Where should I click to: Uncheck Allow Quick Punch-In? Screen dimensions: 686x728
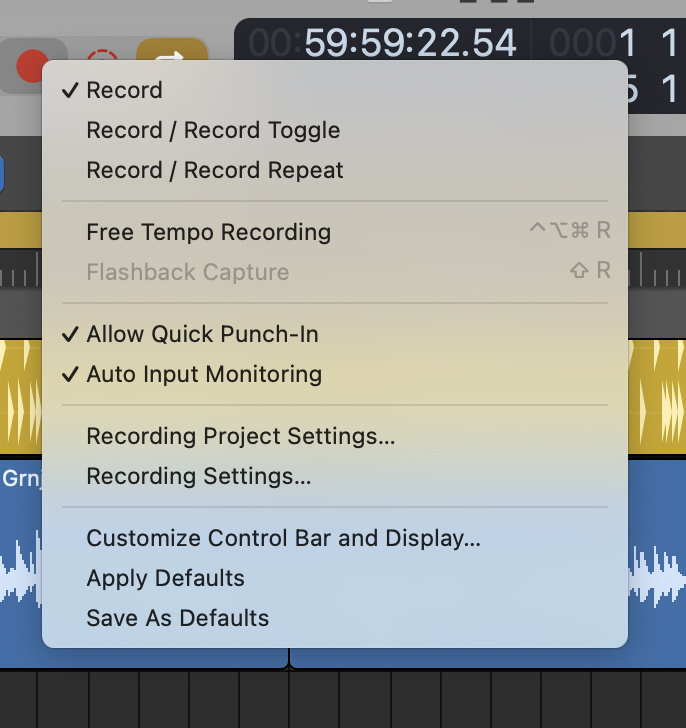click(202, 334)
